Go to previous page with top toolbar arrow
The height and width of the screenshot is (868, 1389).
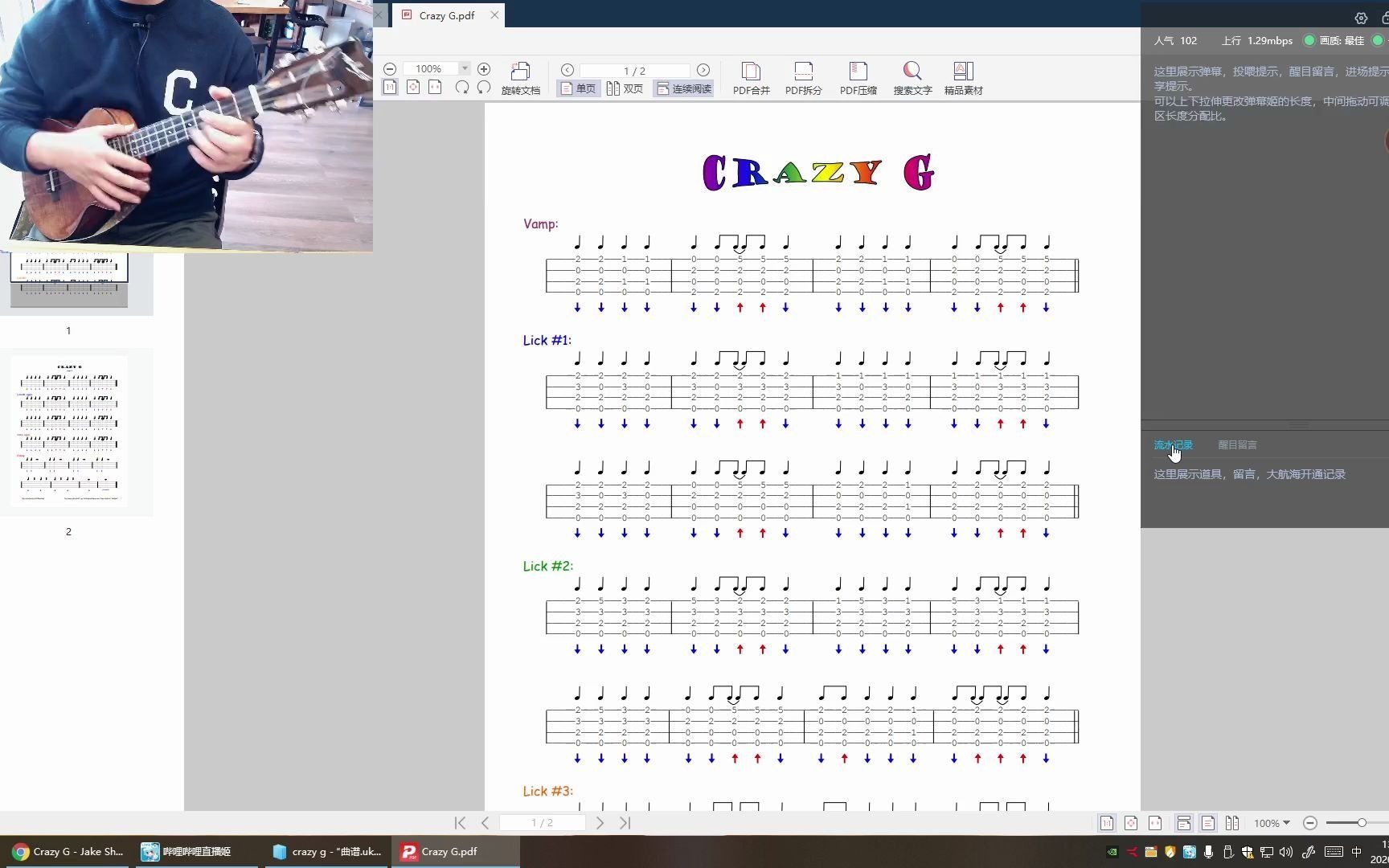click(x=567, y=70)
